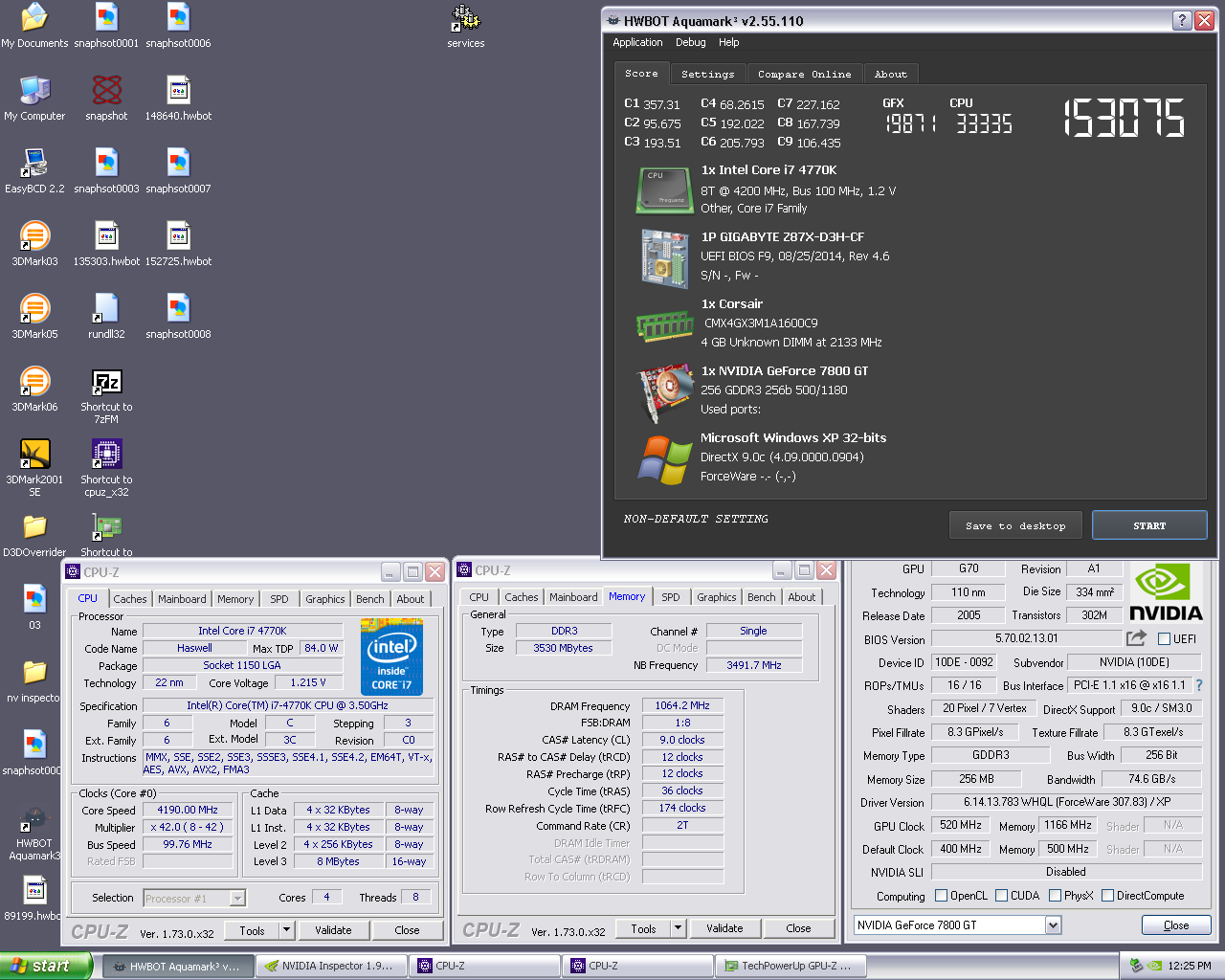Viewport: 1225px width, 980px height.
Task: Open snaphsot0007 desktop file
Action: click(178, 171)
